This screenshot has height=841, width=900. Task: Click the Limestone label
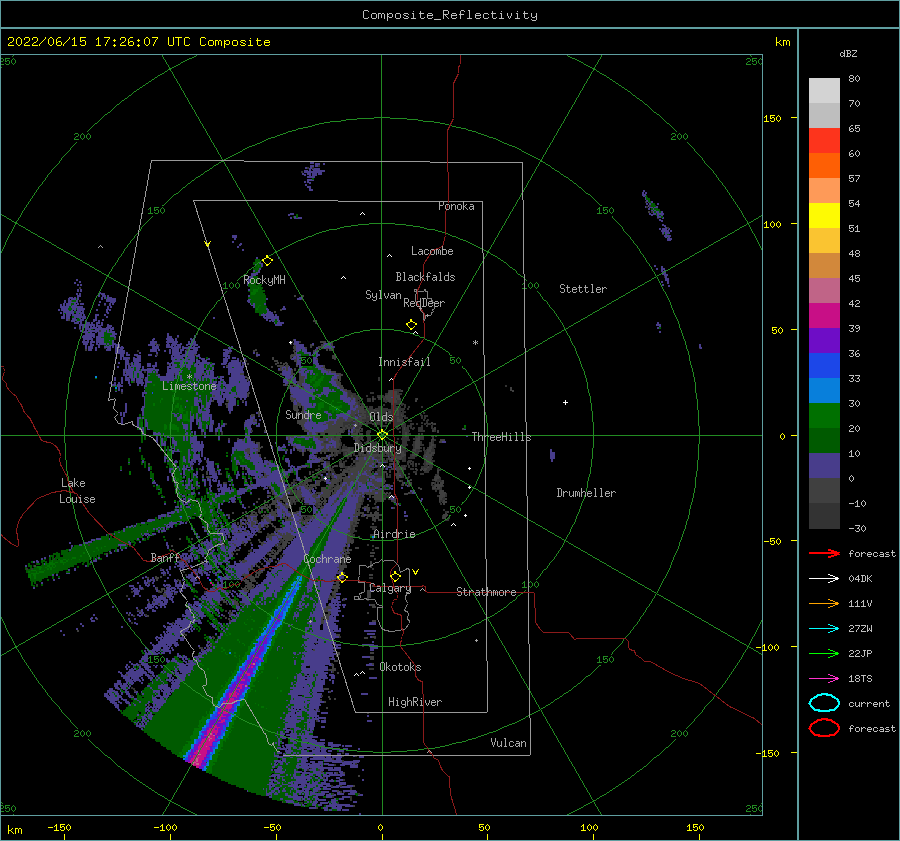click(189, 386)
